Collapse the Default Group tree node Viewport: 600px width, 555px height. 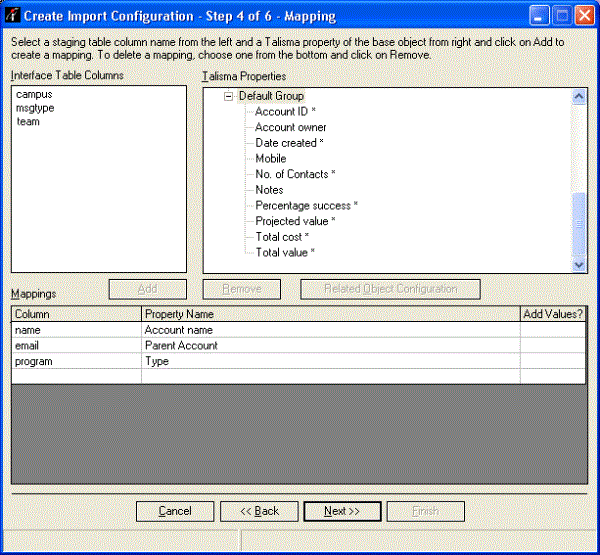click(228, 96)
